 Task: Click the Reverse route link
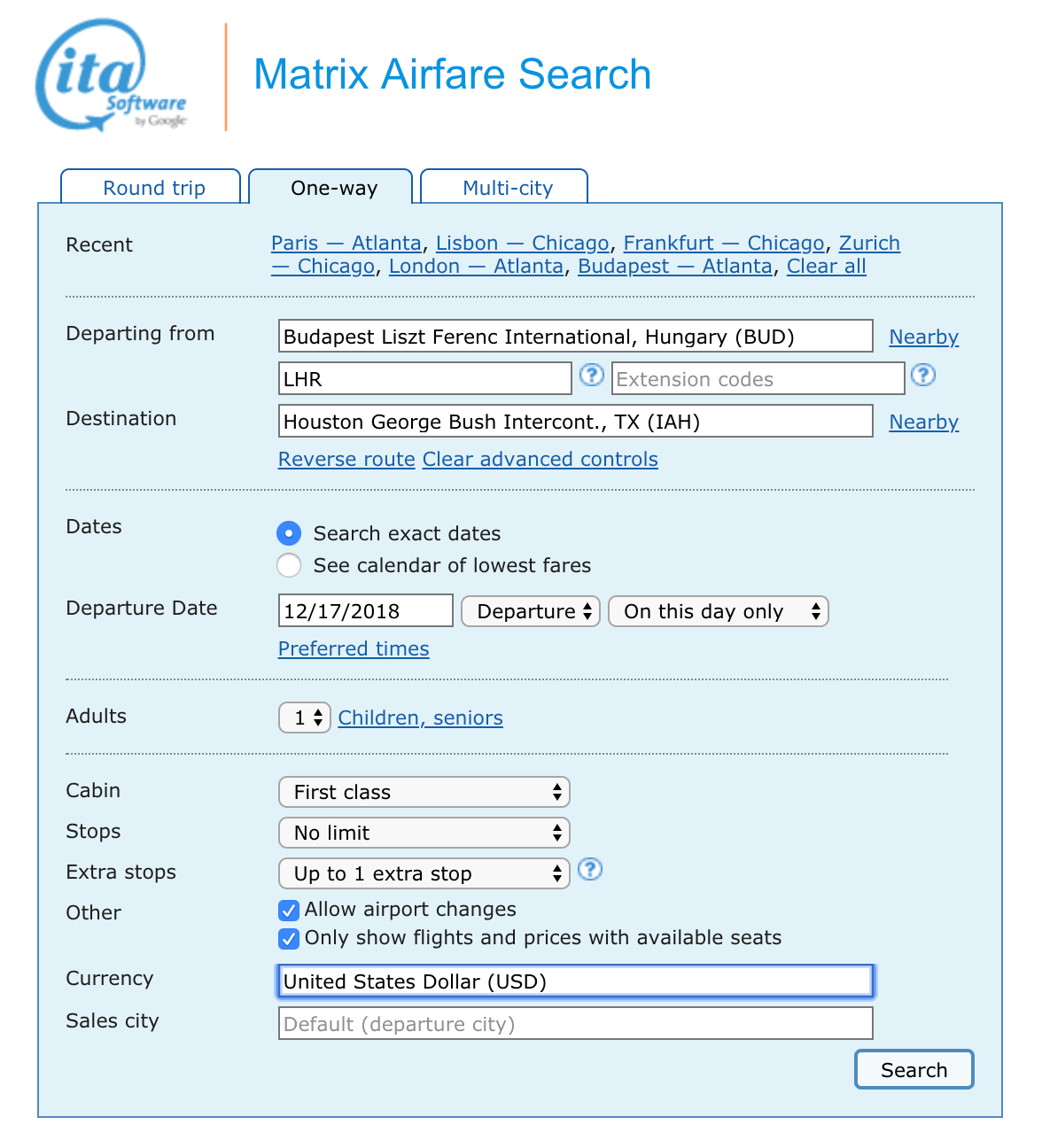click(x=346, y=459)
